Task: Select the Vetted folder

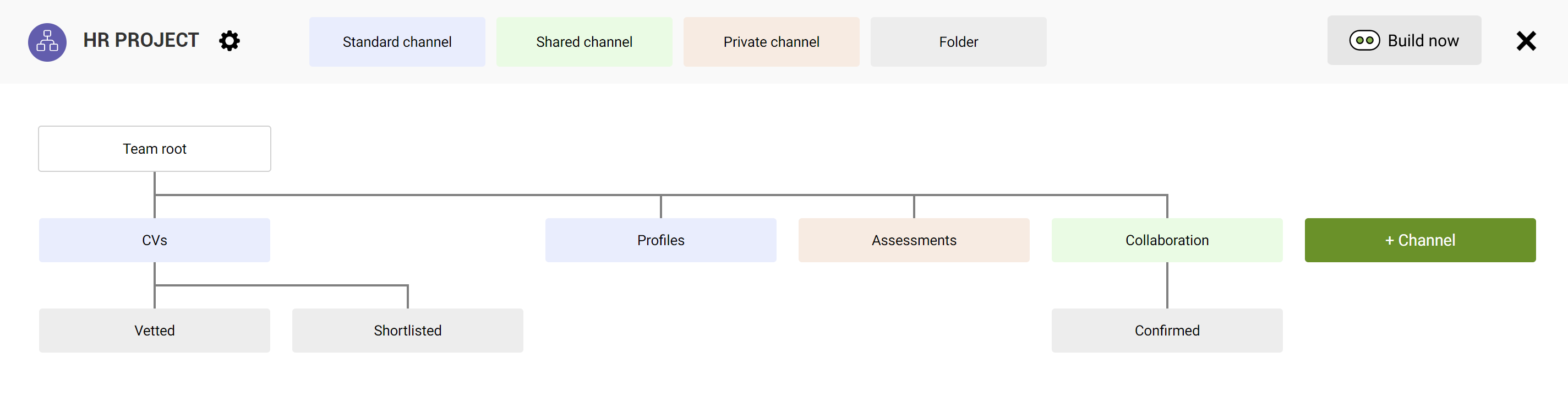Action: click(x=155, y=331)
